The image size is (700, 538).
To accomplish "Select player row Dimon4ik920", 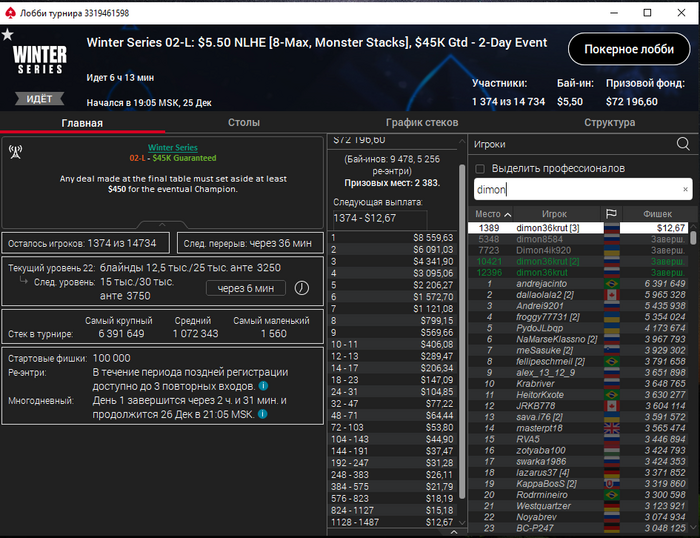I will click(579, 250).
